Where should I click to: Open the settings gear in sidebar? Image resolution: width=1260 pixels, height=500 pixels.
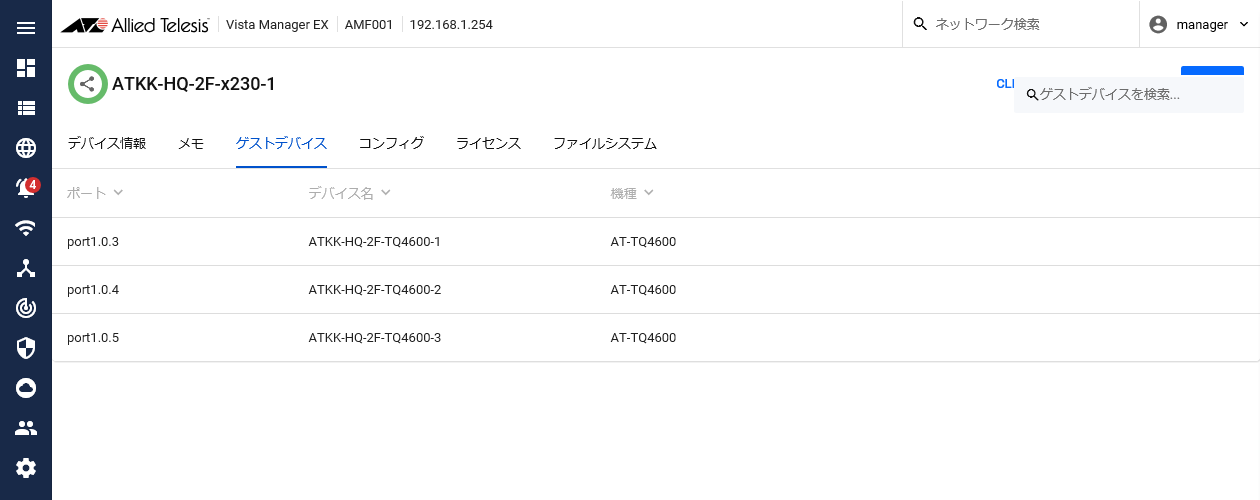click(26, 468)
